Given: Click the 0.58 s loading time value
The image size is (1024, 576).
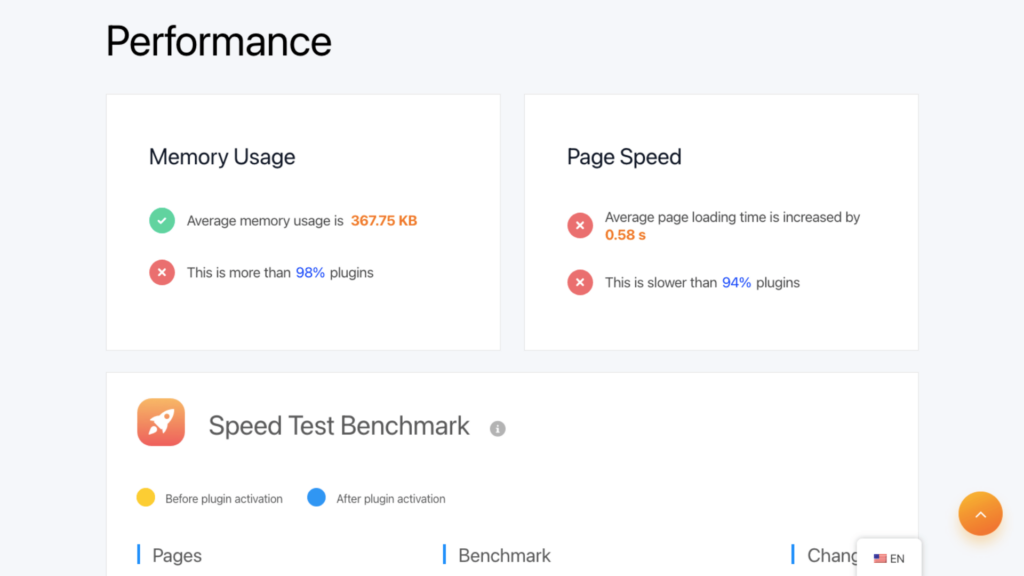Looking at the screenshot, I should point(625,235).
